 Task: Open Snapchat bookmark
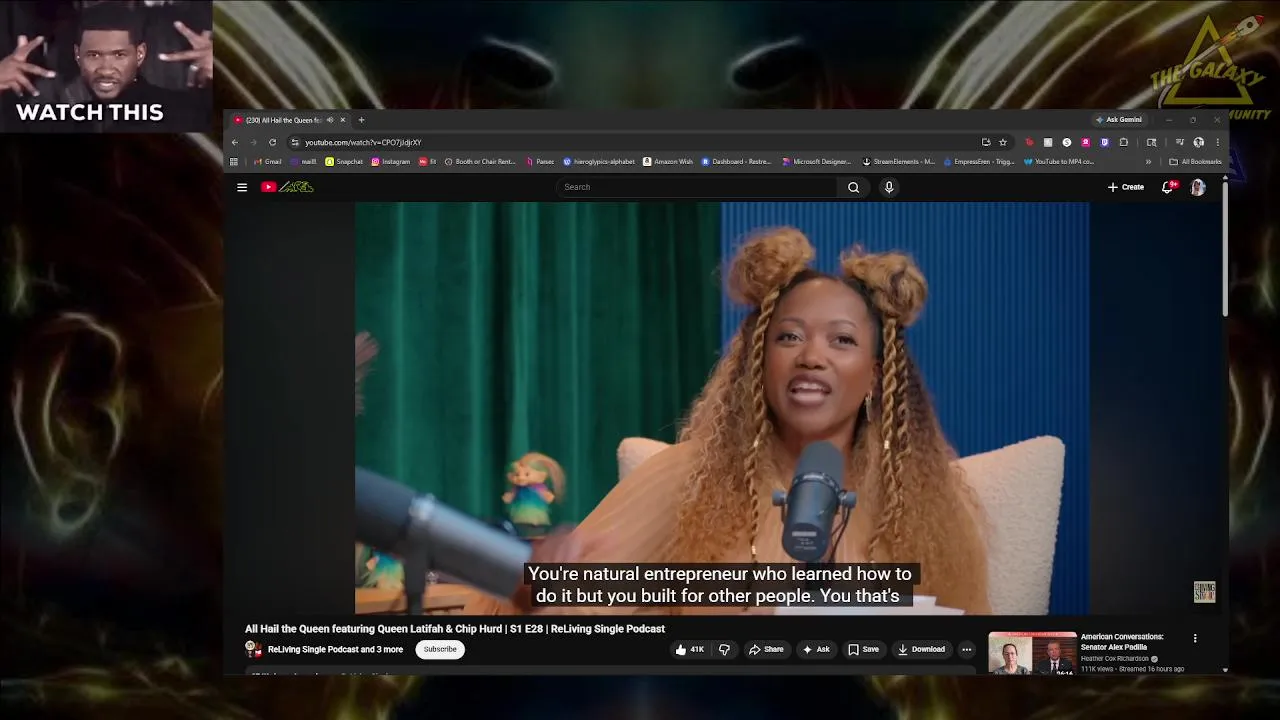[344, 162]
